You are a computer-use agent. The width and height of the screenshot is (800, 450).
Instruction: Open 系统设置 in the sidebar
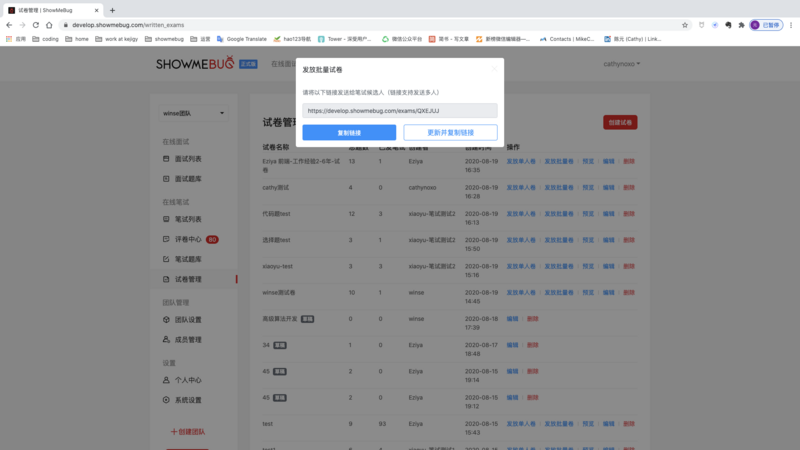click(188, 401)
